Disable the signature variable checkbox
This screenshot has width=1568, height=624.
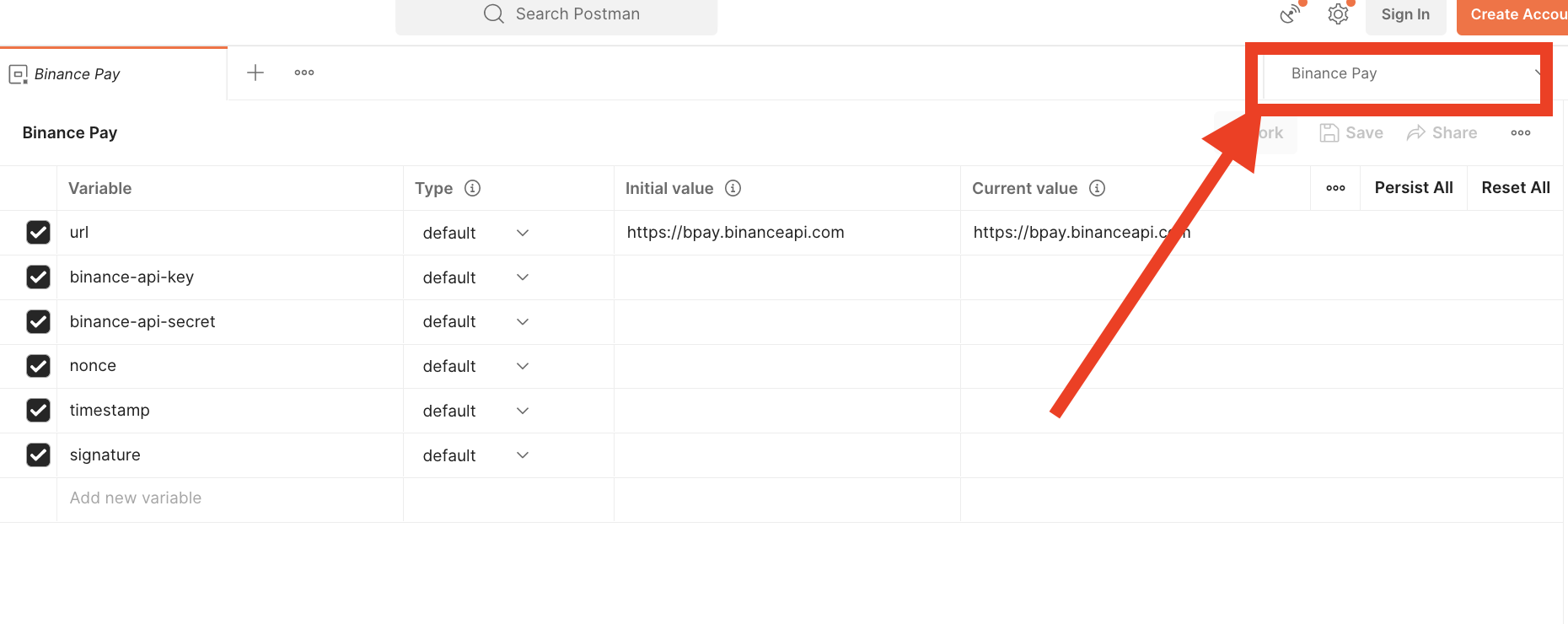(38, 455)
